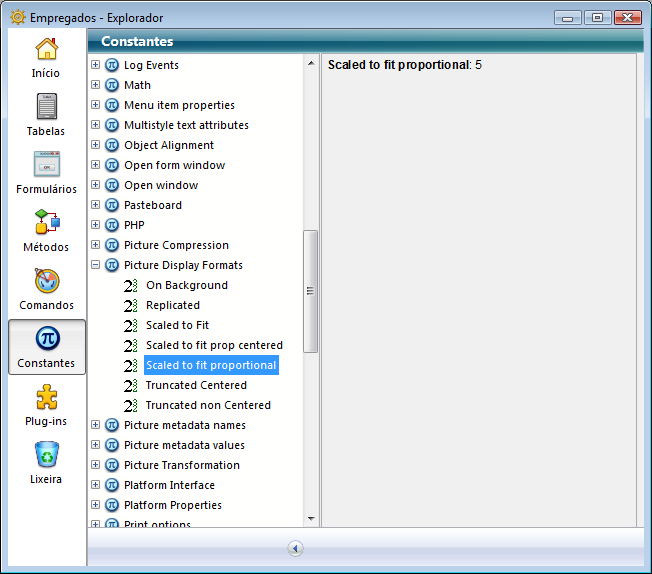The image size is (652, 574).
Task: Select the Pasteboard theme item
Action: point(152,205)
